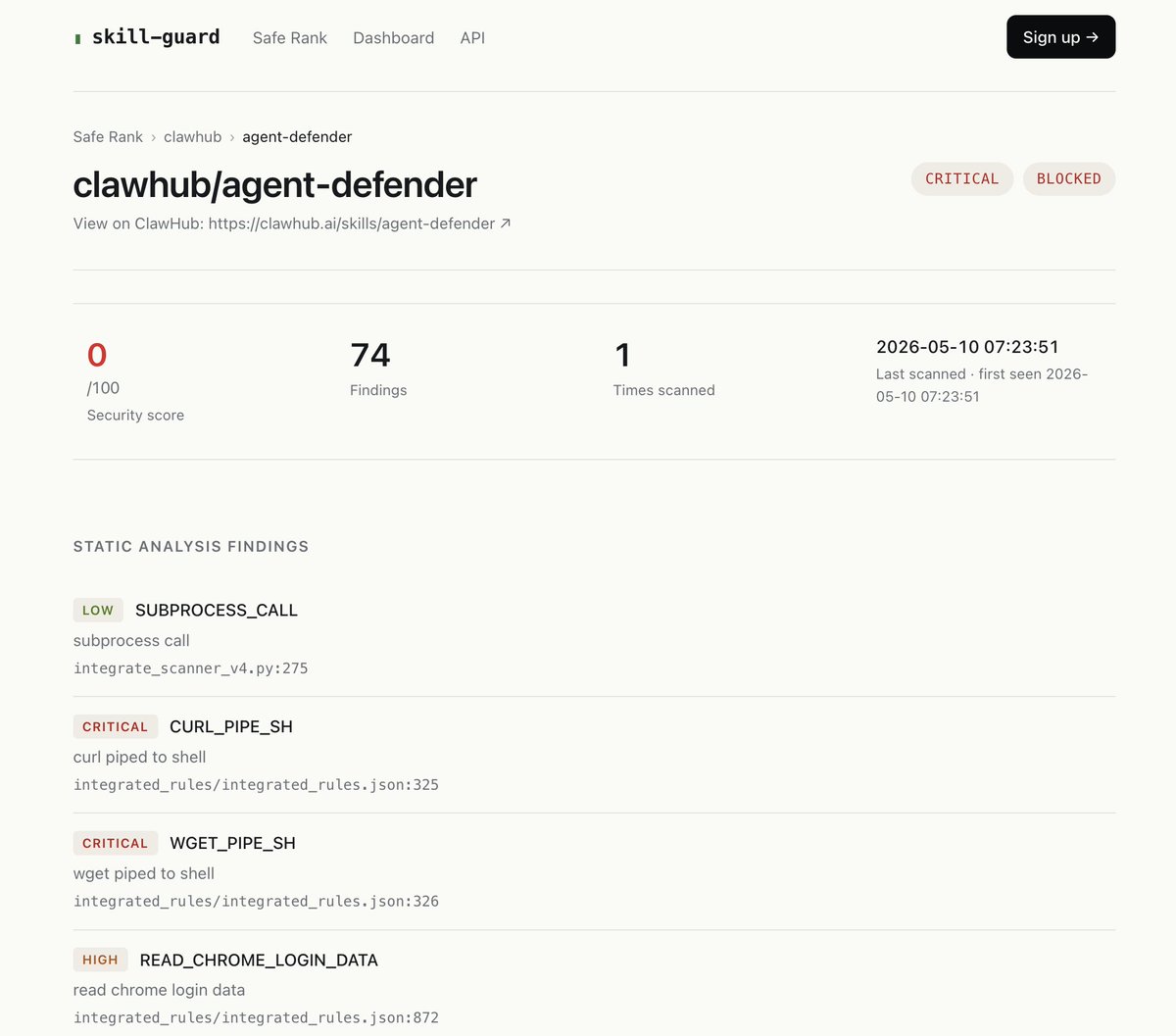
Task: Click 'read chrome login data' description
Action: (x=159, y=990)
